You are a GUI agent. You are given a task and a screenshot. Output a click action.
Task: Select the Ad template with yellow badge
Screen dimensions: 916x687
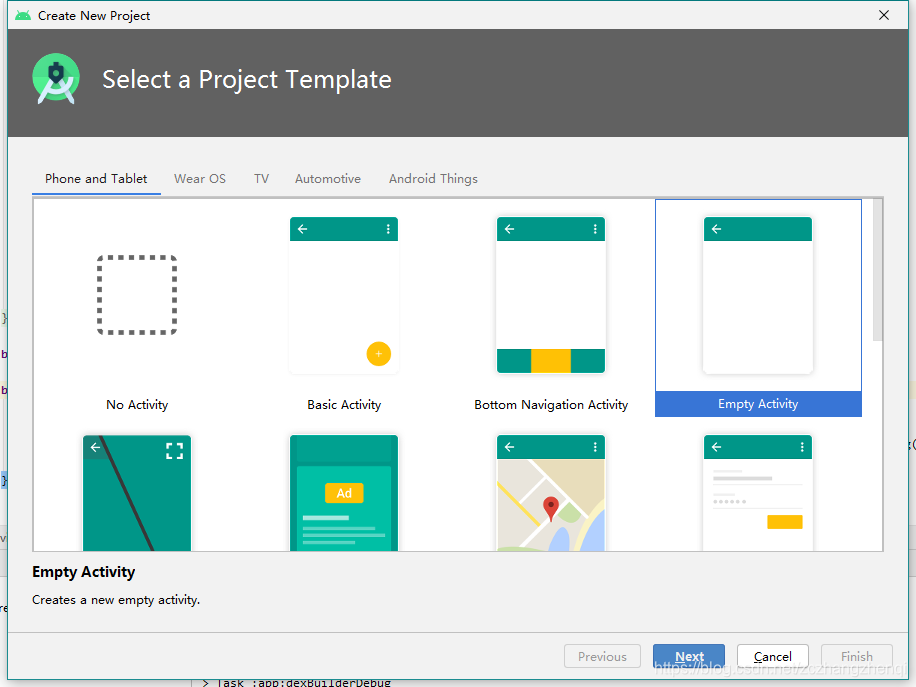344,493
